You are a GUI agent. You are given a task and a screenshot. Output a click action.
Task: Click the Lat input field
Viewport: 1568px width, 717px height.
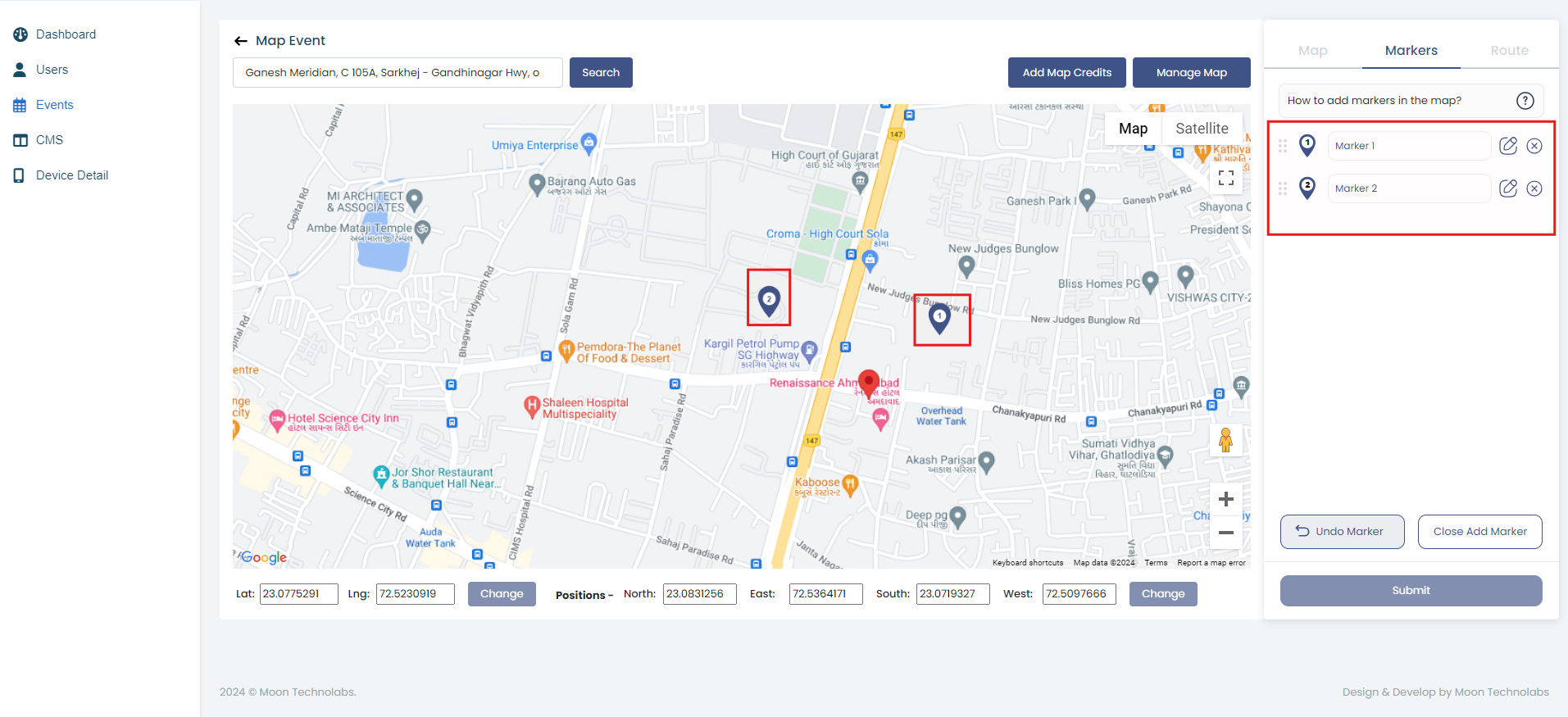[298, 594]
